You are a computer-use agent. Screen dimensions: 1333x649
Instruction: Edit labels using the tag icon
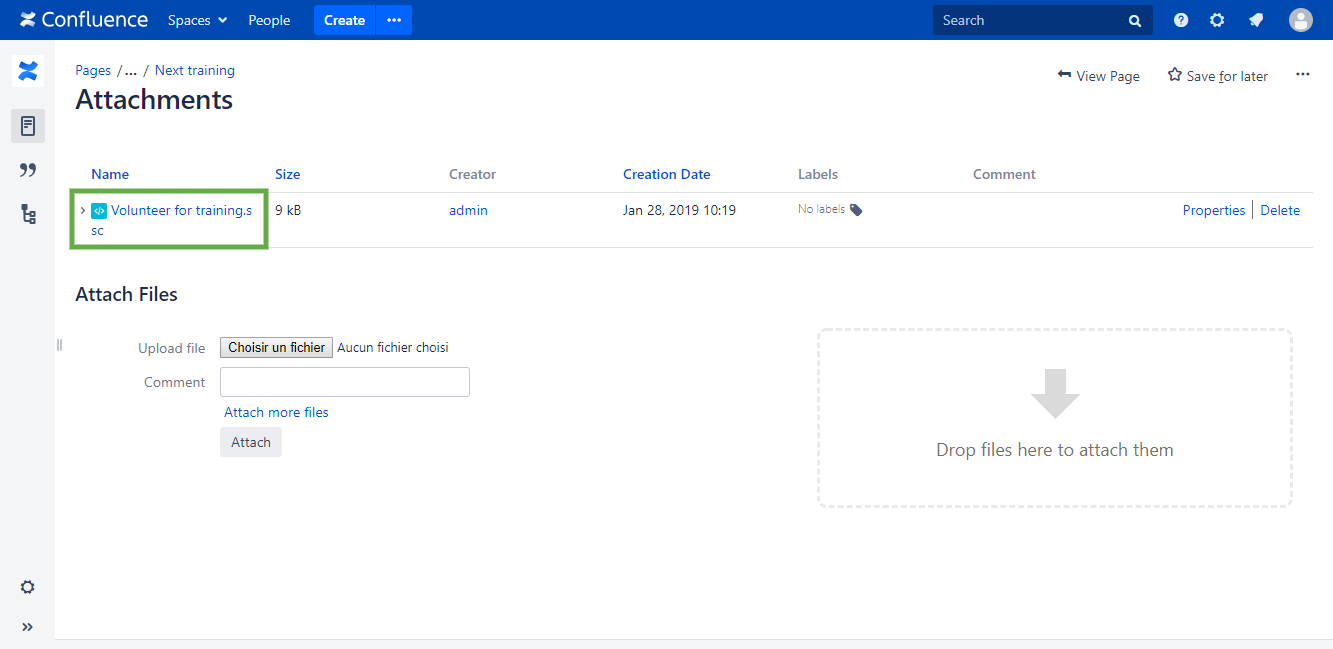856,210
